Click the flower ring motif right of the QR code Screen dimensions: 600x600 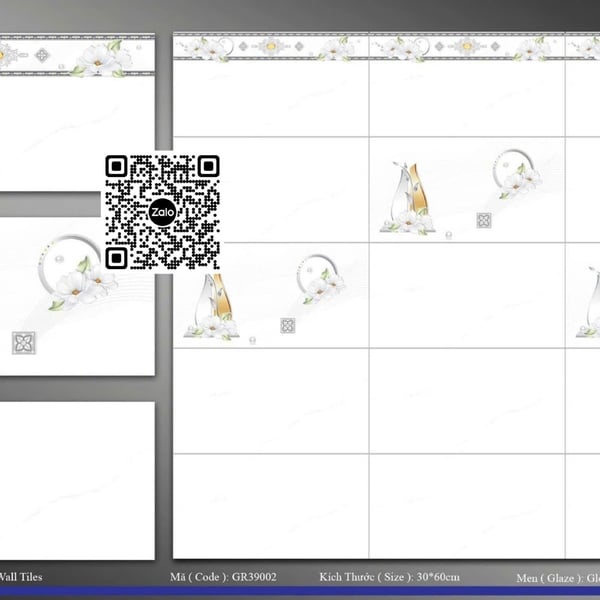[x=321, y=278]
